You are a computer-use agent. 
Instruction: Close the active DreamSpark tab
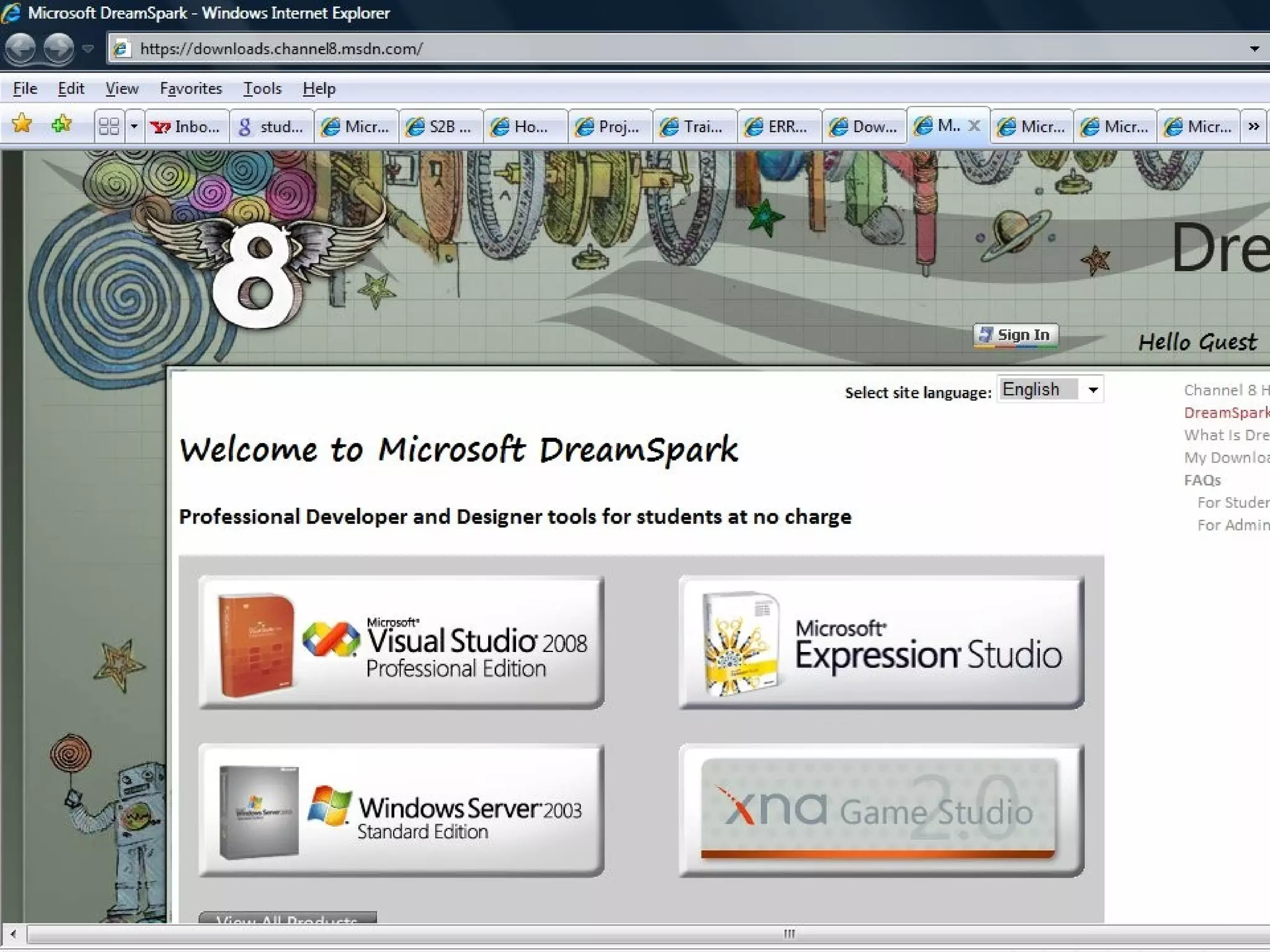click(974, 126)
